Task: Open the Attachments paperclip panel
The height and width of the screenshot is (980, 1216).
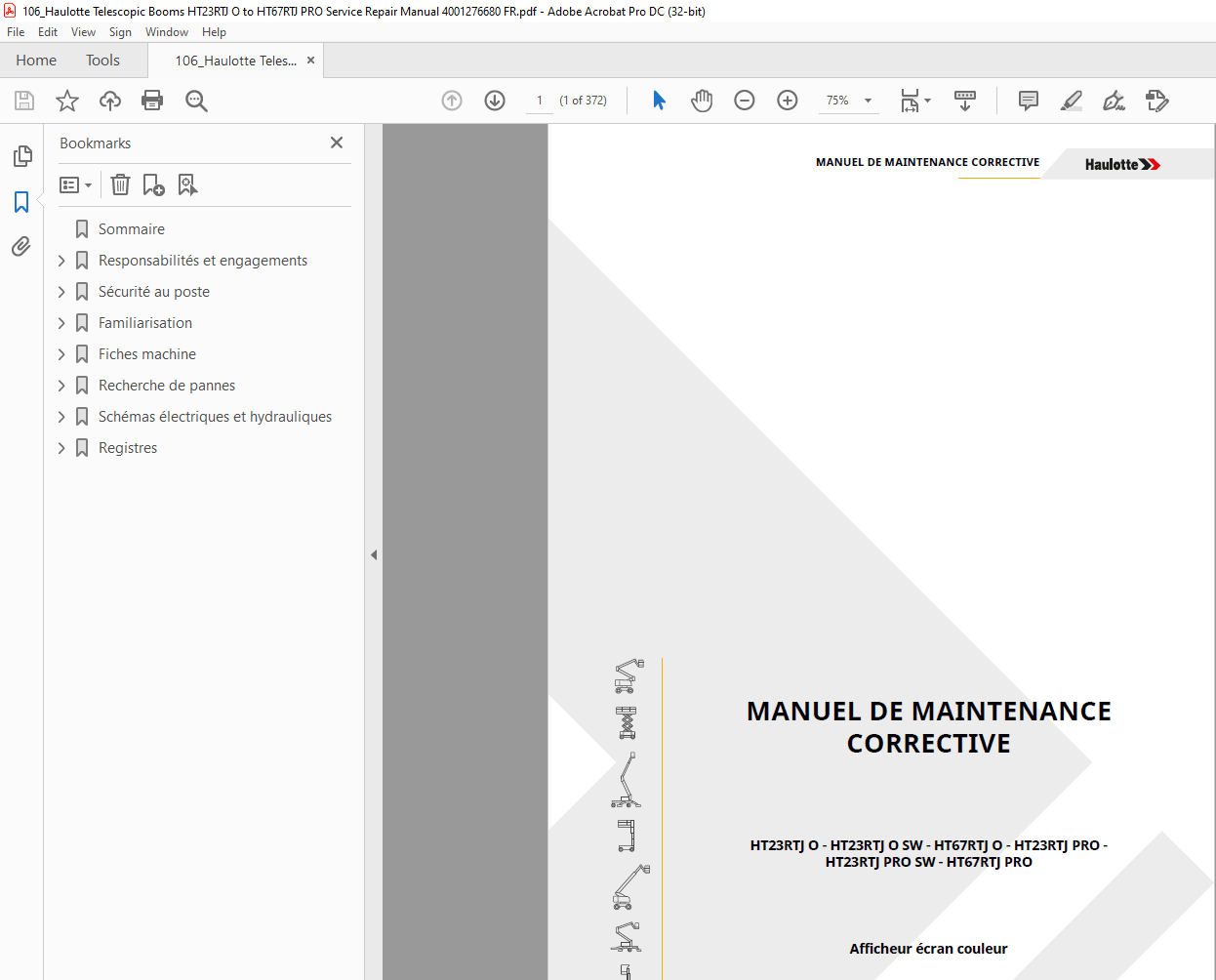Action: [21, 247]
